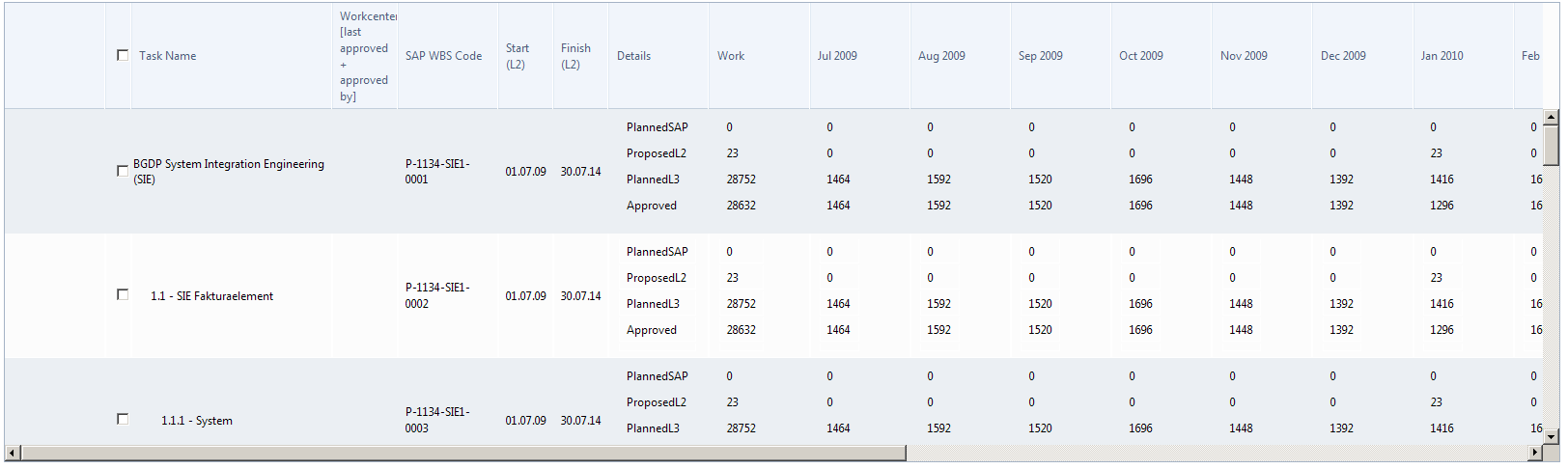Click the horizontal scrollbar thumb

463,453
